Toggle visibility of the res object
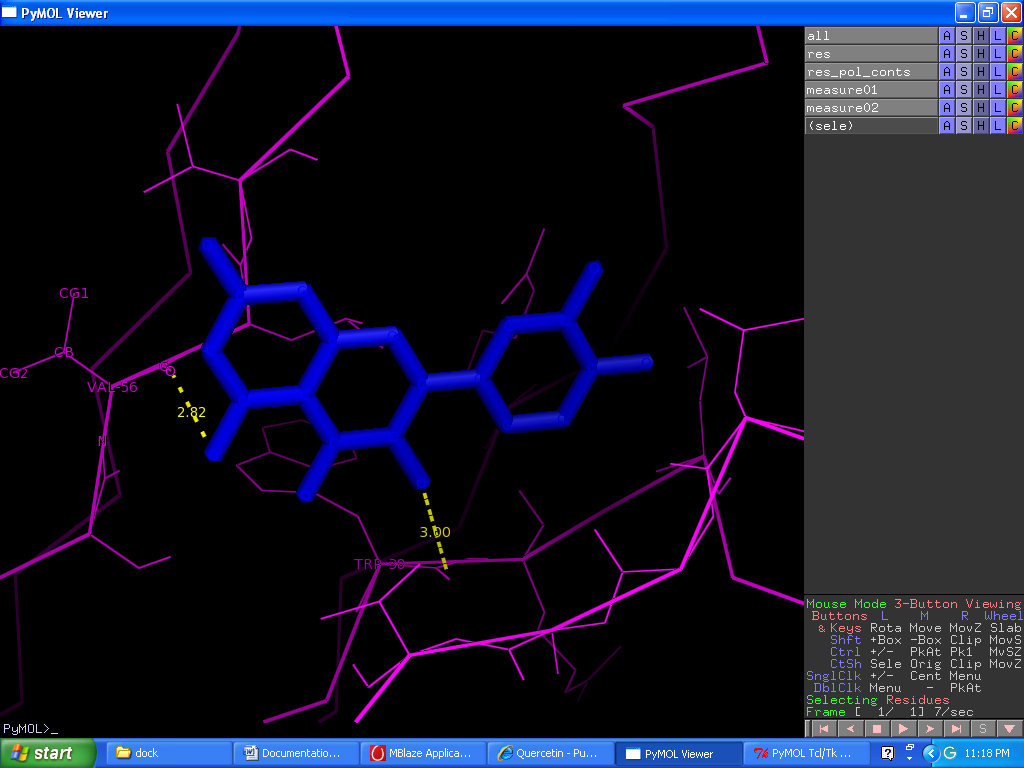 coord(870,54)
